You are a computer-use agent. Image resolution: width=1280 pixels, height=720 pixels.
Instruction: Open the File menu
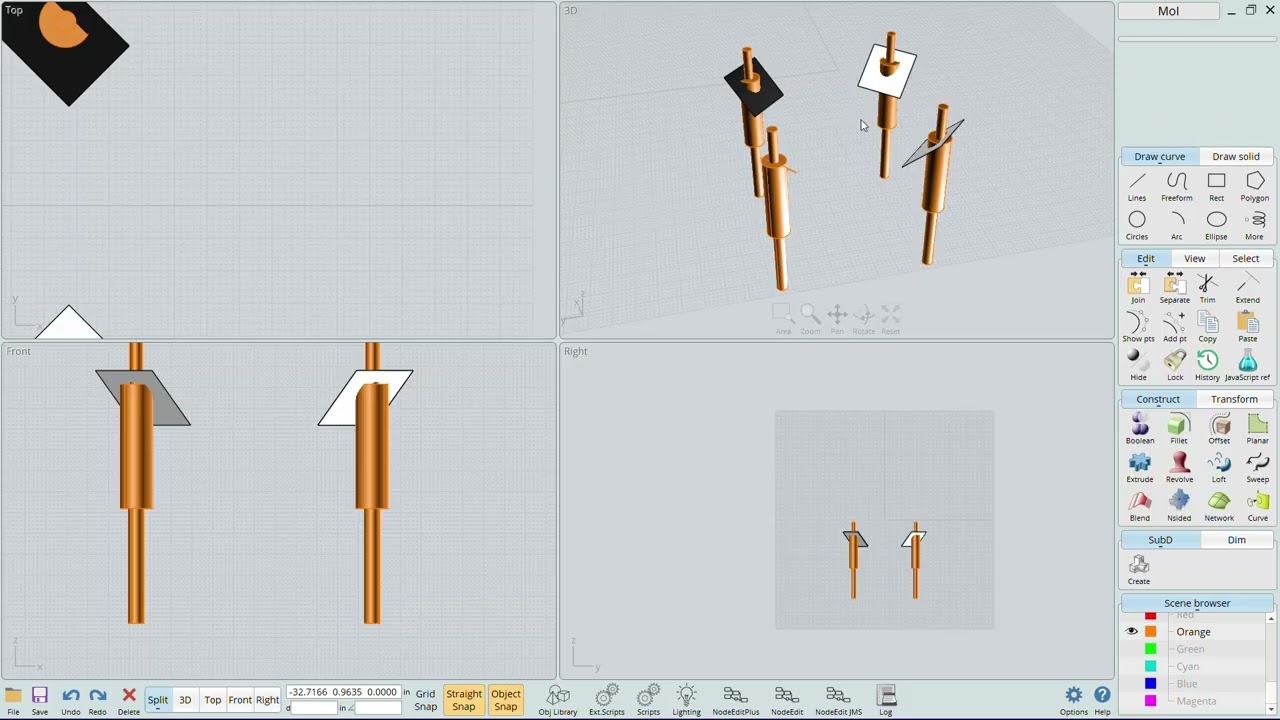click(13, 701)
